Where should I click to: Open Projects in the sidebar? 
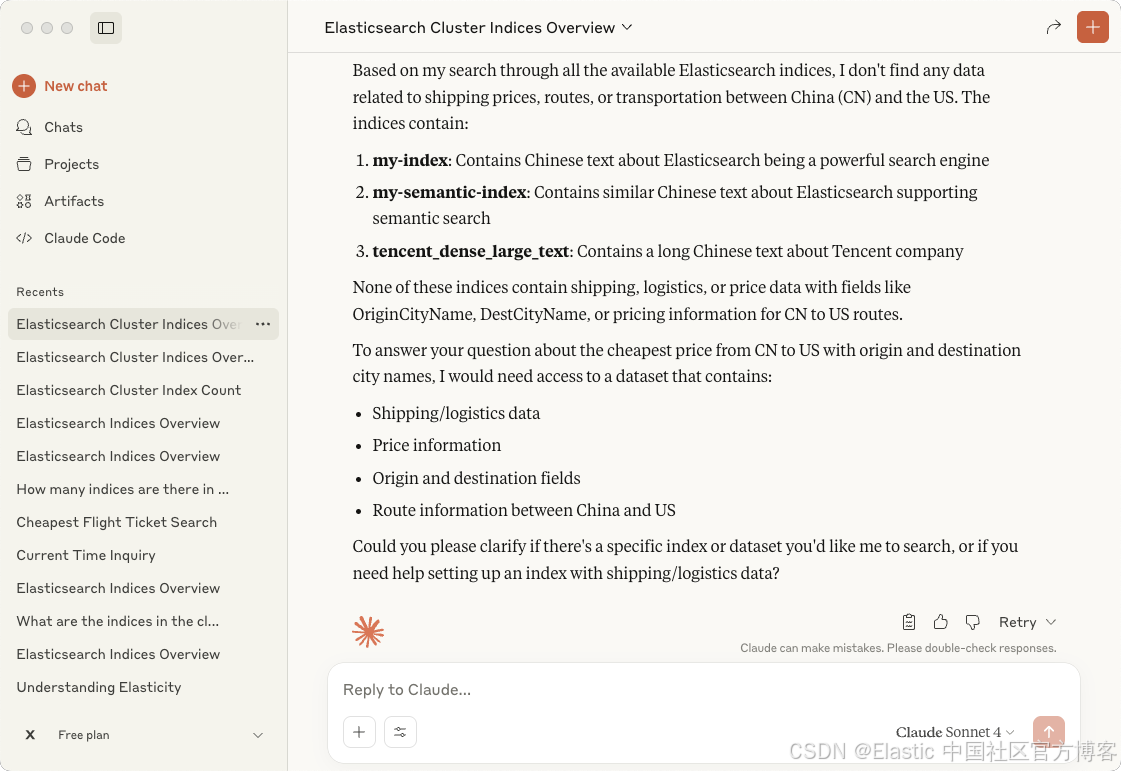[x=71, y=164]
